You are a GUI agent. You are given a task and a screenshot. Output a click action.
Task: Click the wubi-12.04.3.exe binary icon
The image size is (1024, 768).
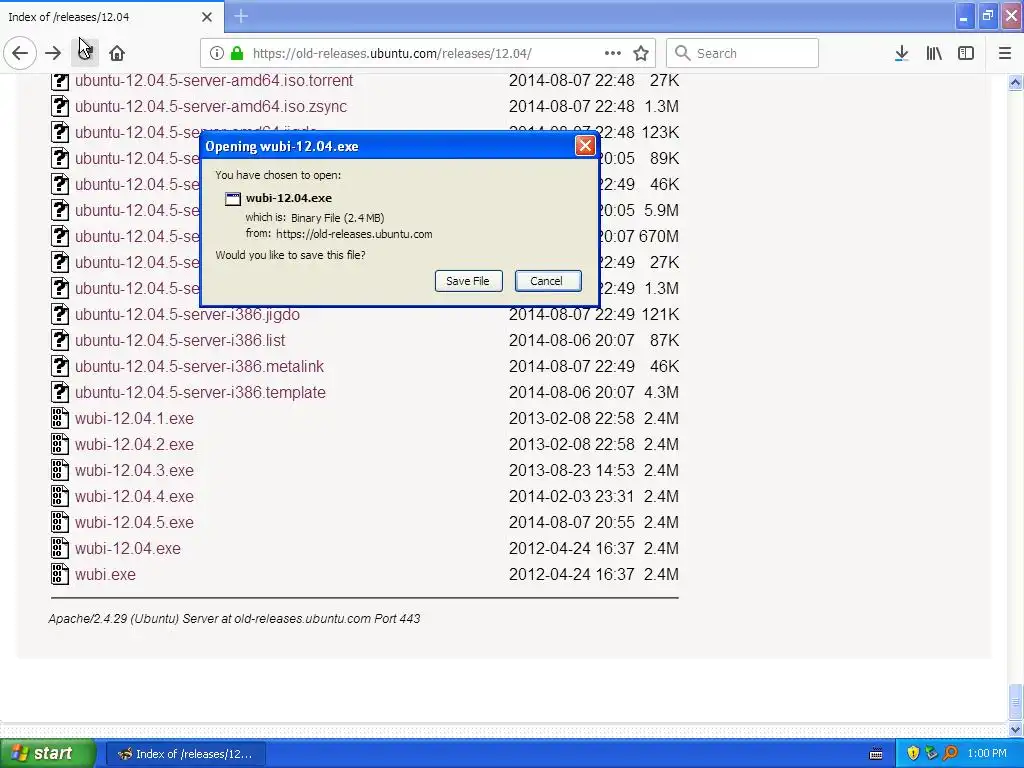59,470
